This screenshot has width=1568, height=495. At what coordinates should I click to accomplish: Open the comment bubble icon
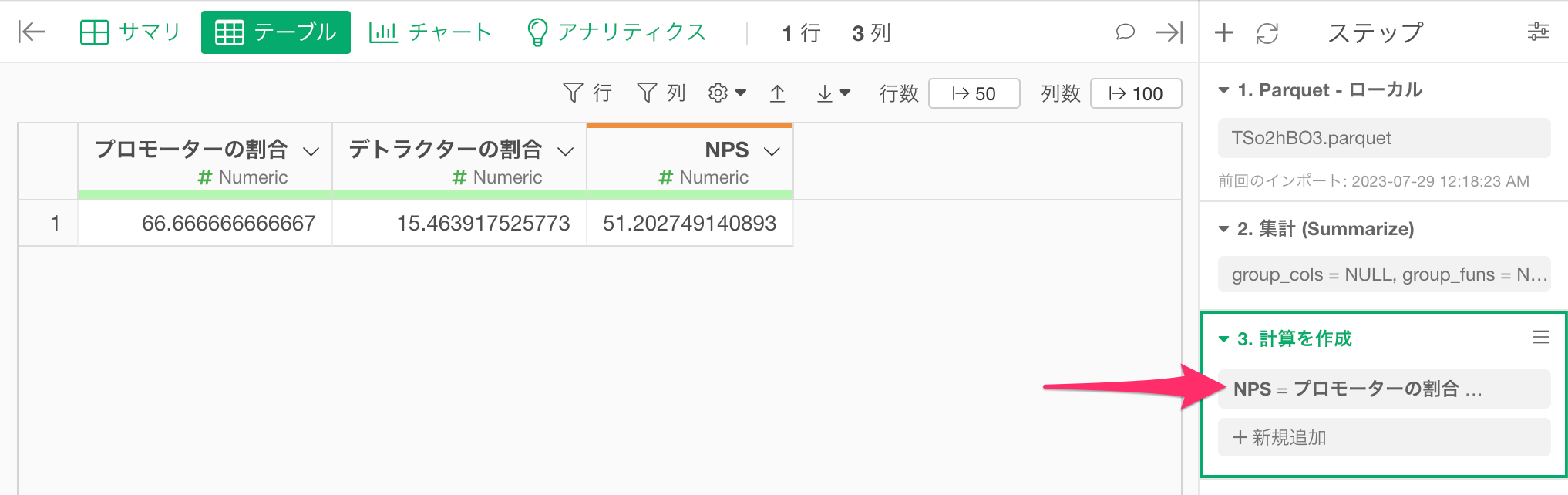(x=1125, y=32)
